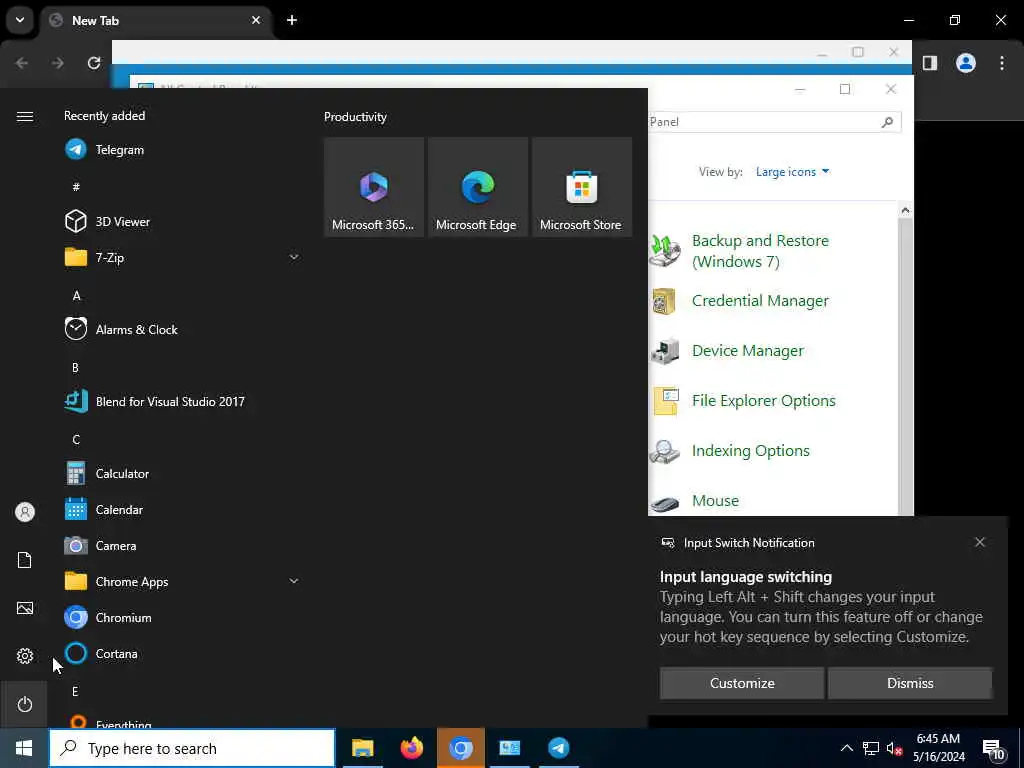Open File Explorer from the taskbar

click(x=362, y=748)
